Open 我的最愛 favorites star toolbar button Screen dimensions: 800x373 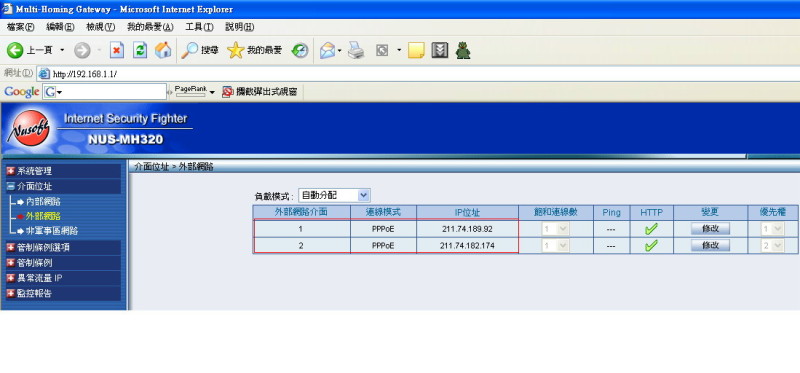point(254,50)
